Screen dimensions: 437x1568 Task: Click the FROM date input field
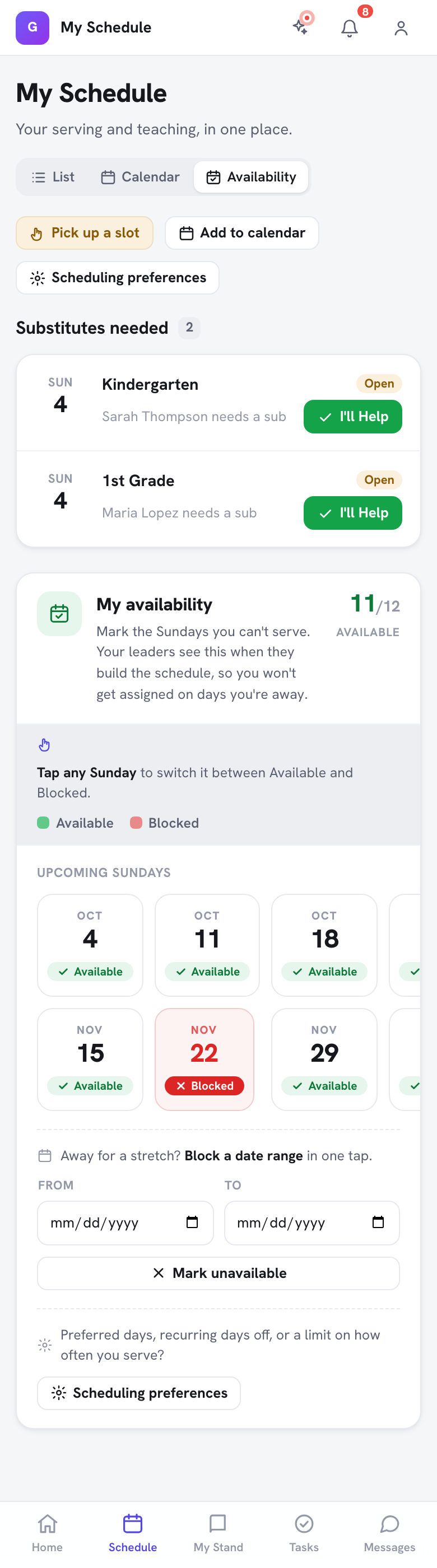tap(125, 1222)
